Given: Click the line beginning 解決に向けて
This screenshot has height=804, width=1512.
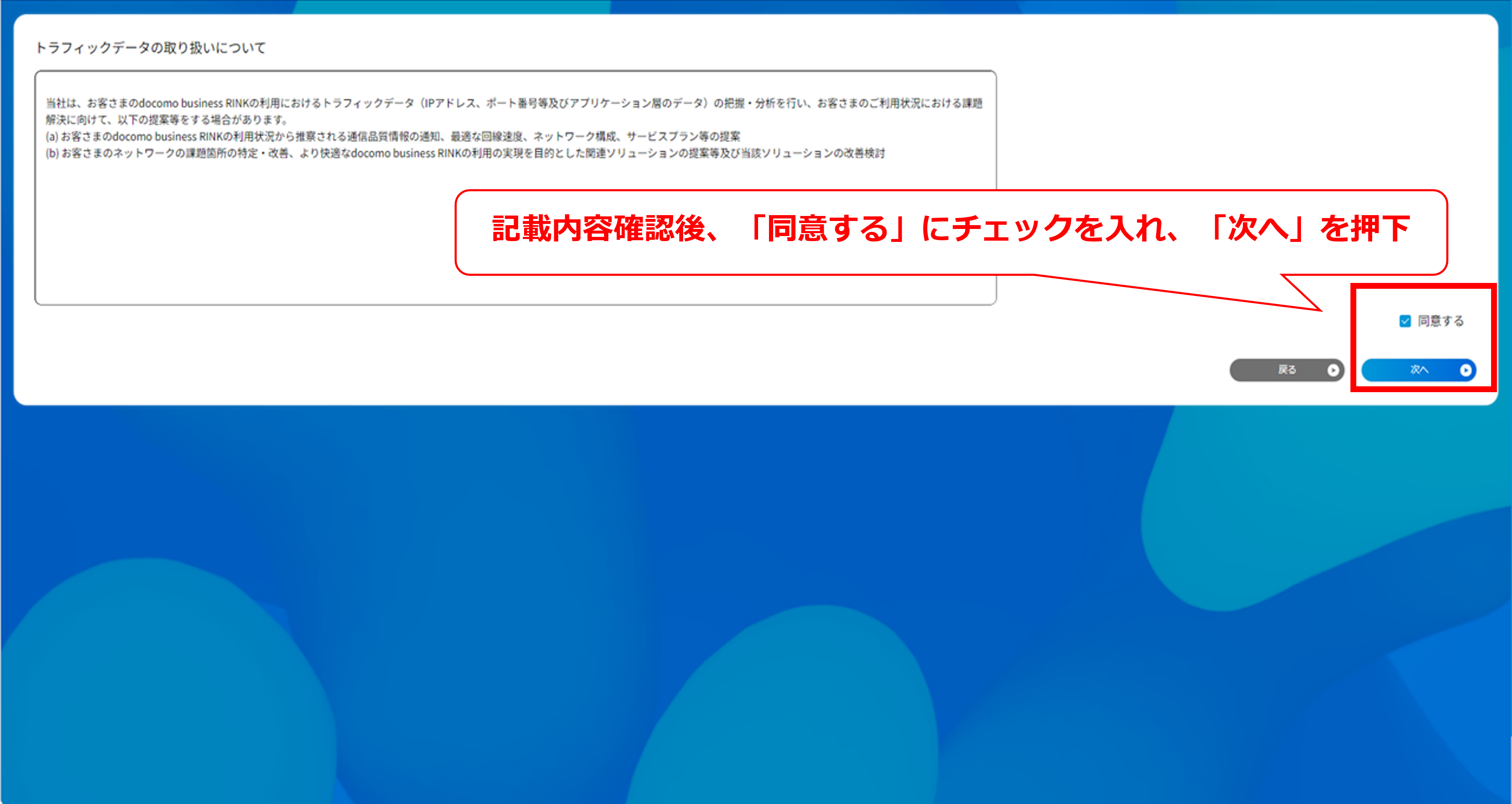Looking at the screenshot, I should [167, 120].
